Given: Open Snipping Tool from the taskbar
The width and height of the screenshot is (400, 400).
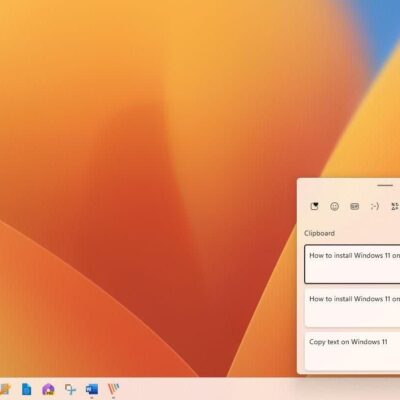Looking at the screenshot, I should [x=70, y=389].
